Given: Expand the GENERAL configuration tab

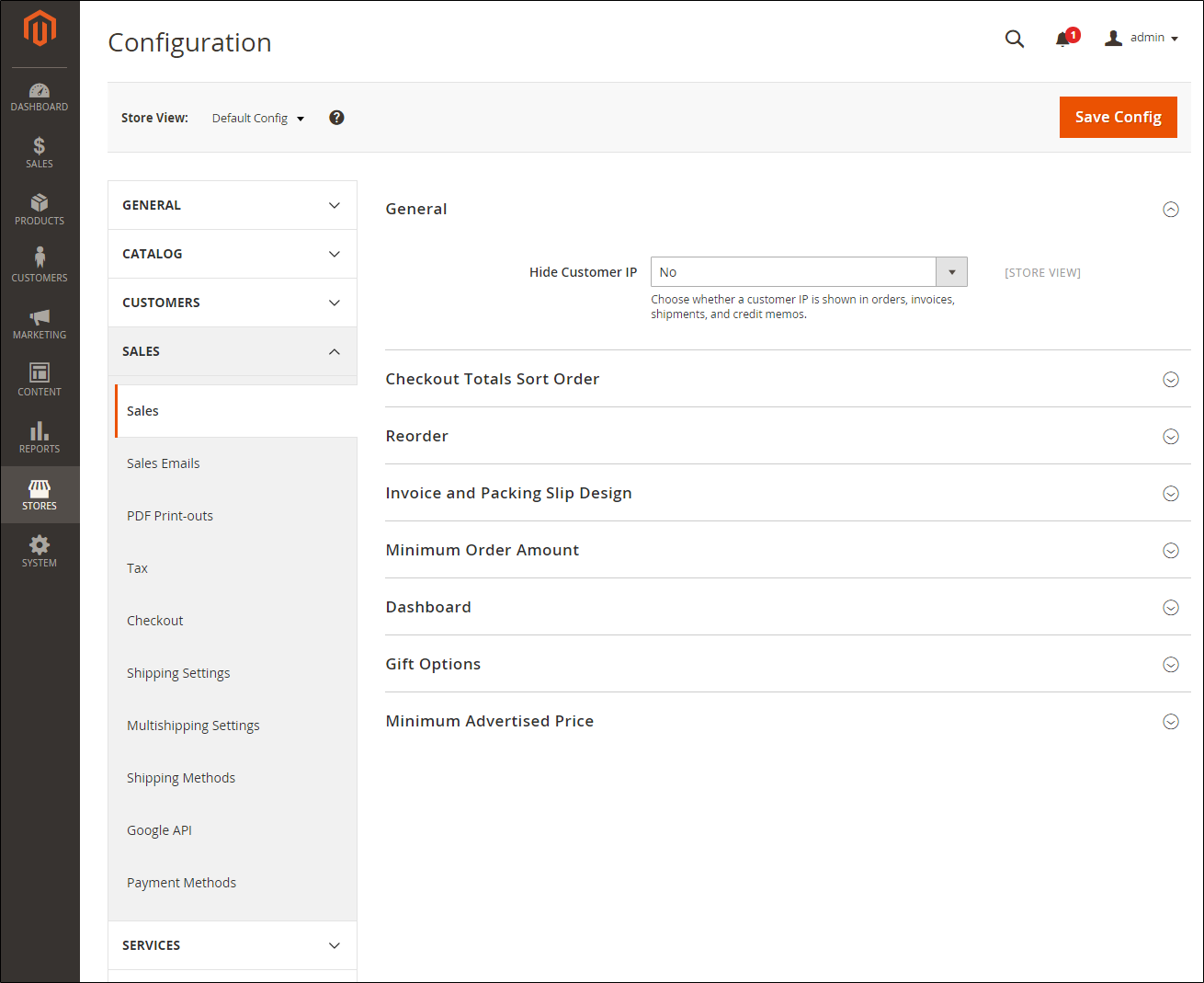Looking at the screenshot, I should pos(233,205).
